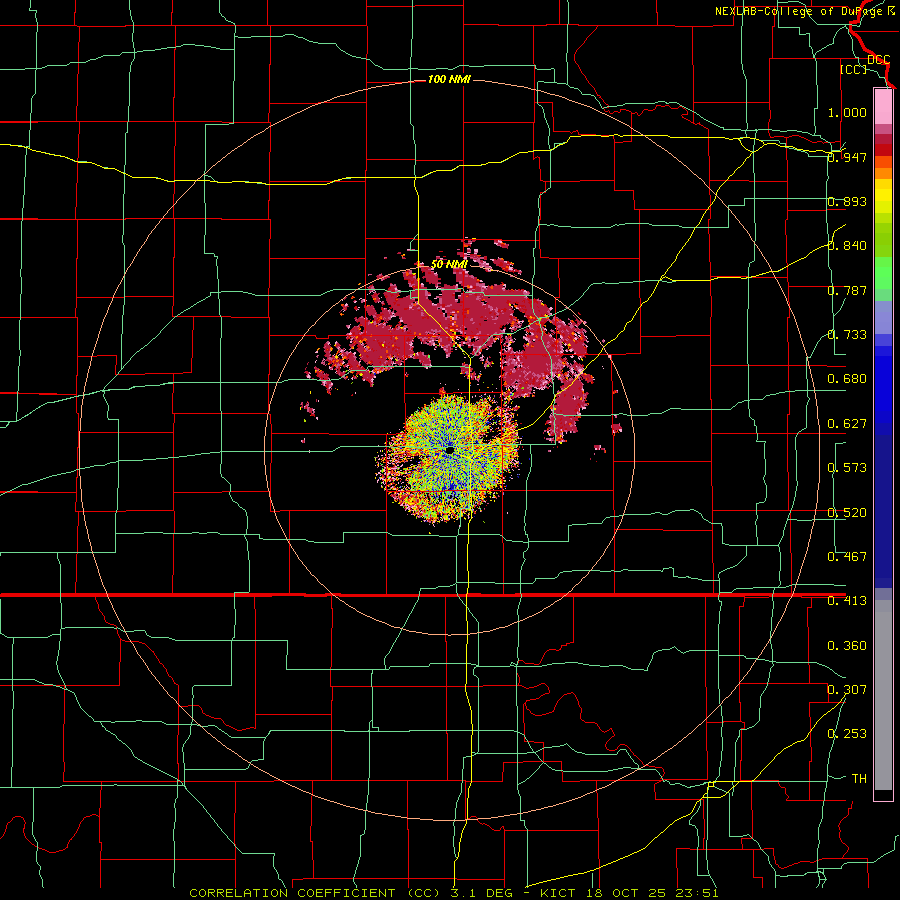900x900 pixels.
Task: Click the [CC] legend unit label
Action: [x=853, y=69]
